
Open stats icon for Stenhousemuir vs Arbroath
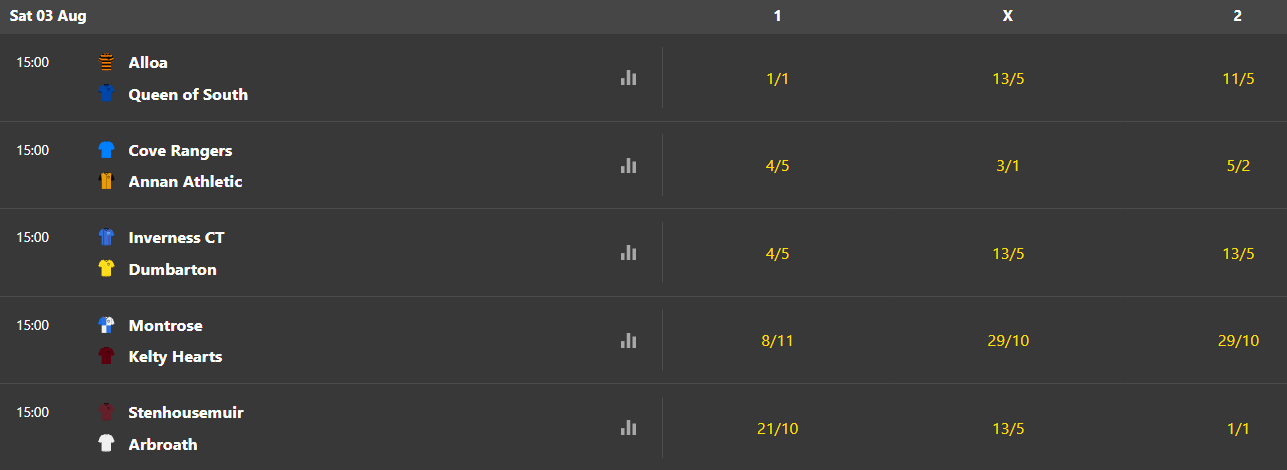pyautogui.click(x=628, y=428)
